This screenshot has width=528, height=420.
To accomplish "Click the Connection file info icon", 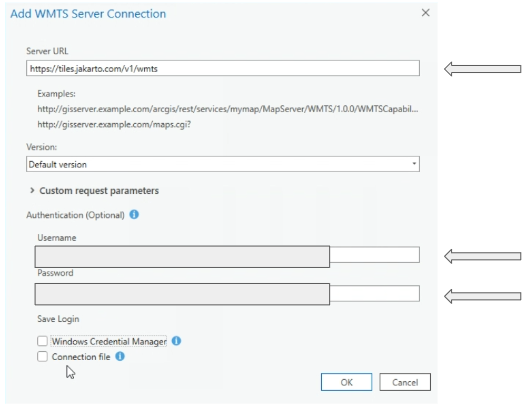I will coord(120,356).
